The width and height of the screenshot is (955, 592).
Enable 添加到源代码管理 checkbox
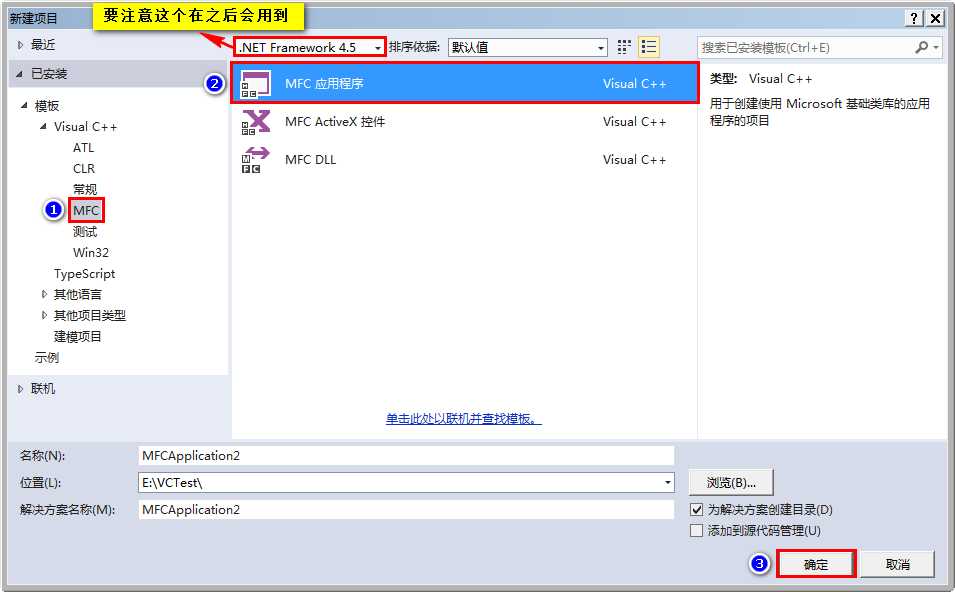point(696,530)
